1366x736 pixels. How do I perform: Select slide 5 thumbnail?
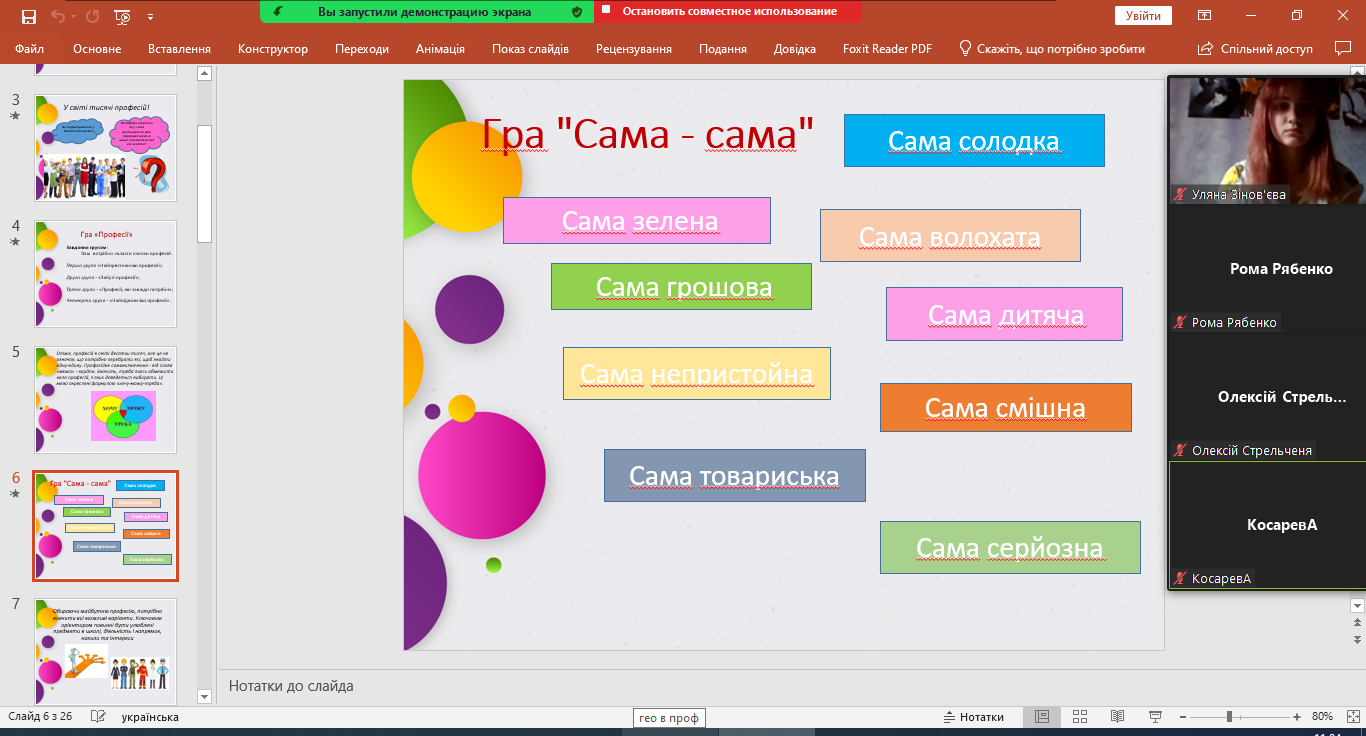106,400
